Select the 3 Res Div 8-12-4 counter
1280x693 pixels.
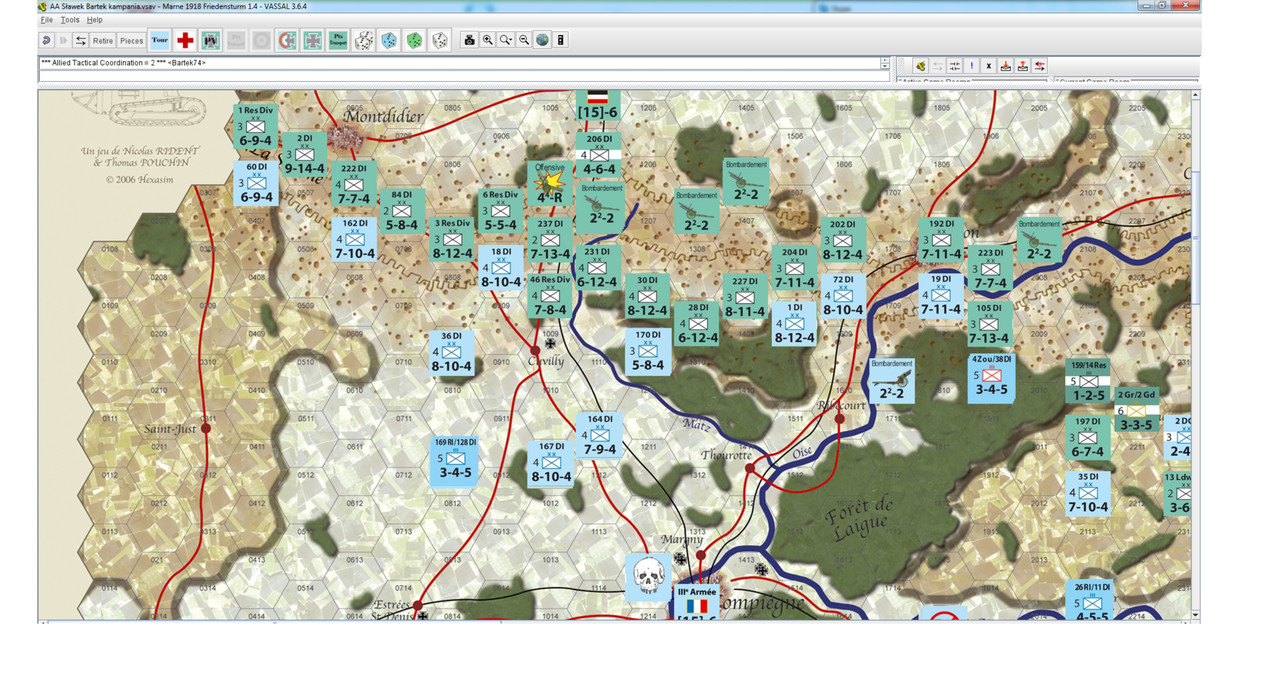[452, 239]
